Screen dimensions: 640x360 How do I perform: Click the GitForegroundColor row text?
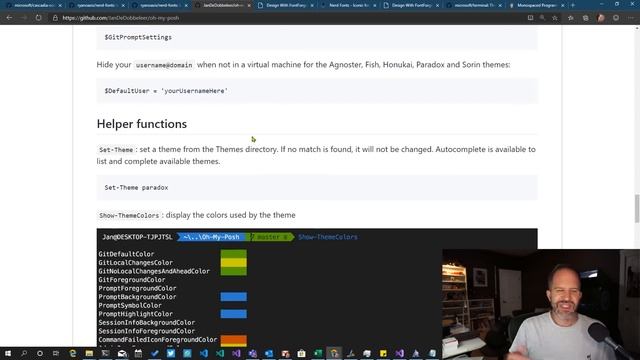(132, 280)
